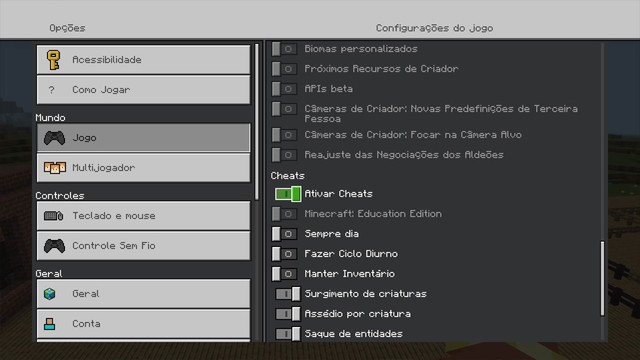Open the Geral settings page
The image size is (640, 360).
click(x=143, y=294)
